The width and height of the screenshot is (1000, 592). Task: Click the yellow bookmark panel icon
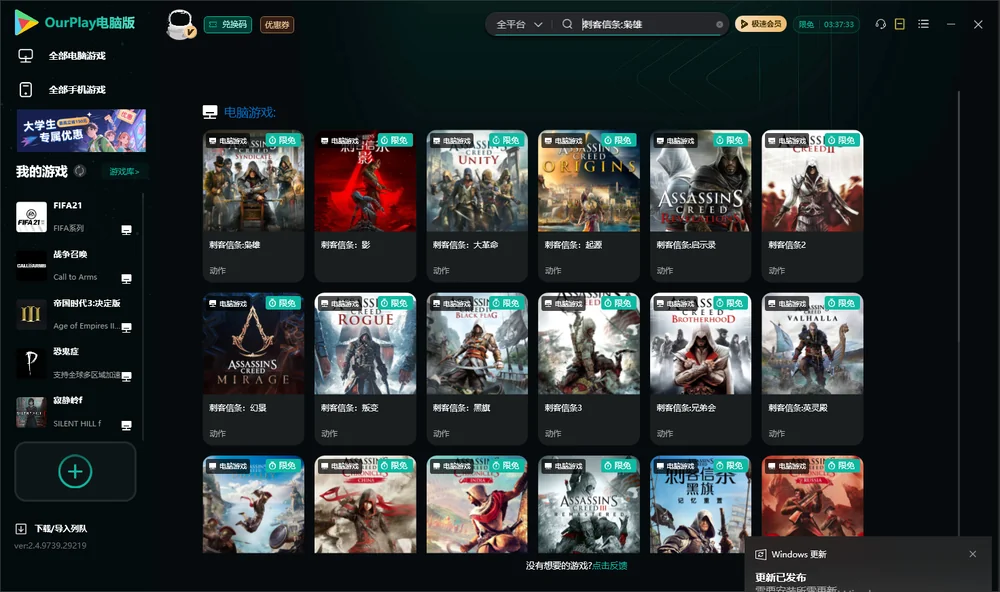(x=900, y=24)
